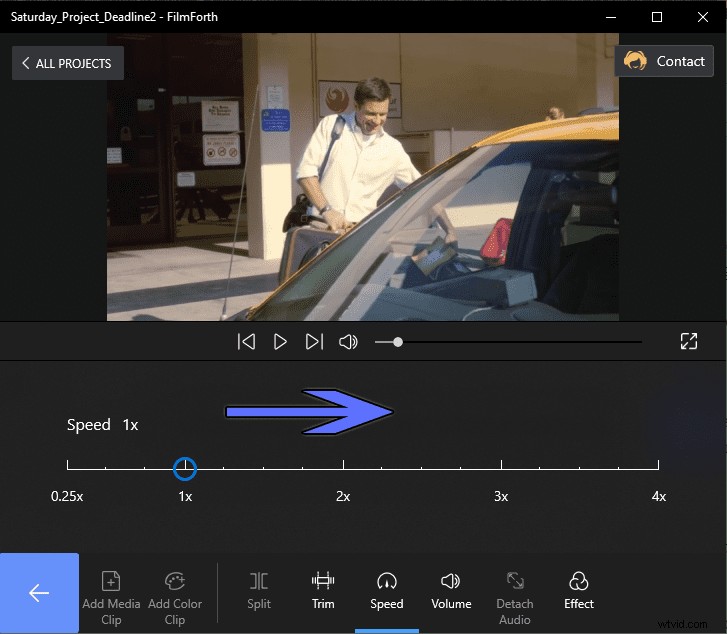Click the speed slider handle at 1x
727x634 pixels.
[185, 468]
